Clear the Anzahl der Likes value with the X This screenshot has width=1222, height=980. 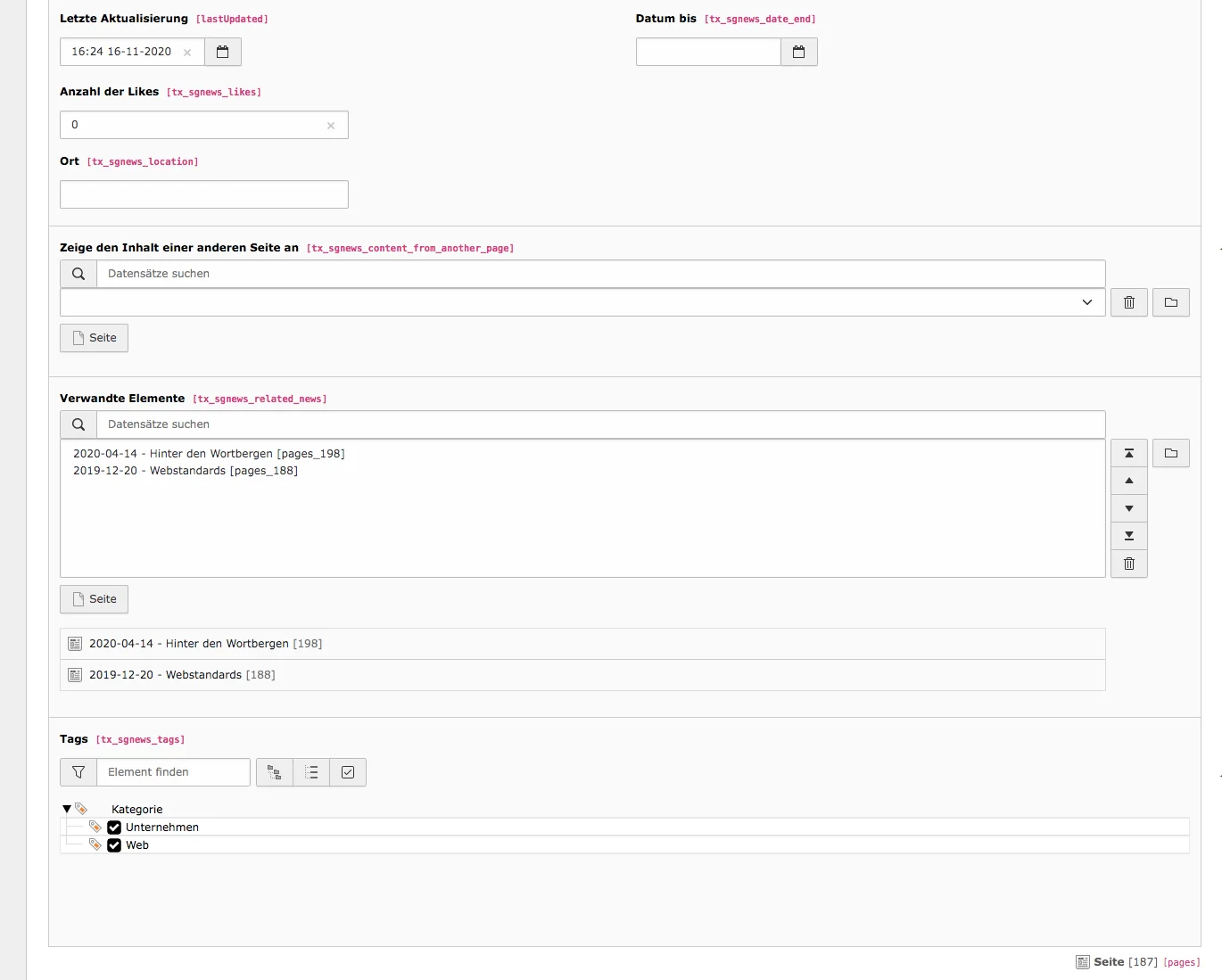tap(330, 125)
